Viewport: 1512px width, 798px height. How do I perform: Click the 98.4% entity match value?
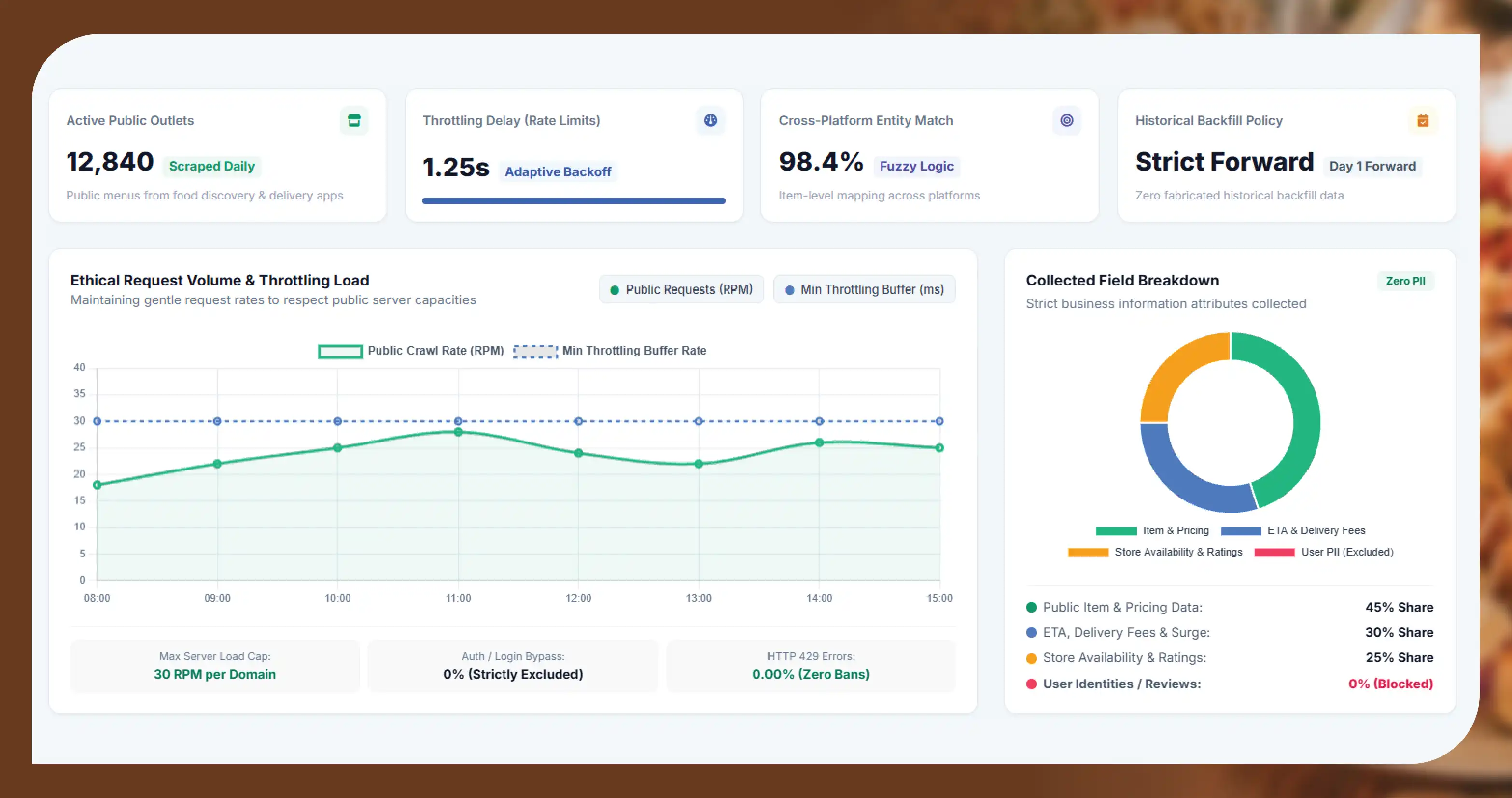[821, 161]
